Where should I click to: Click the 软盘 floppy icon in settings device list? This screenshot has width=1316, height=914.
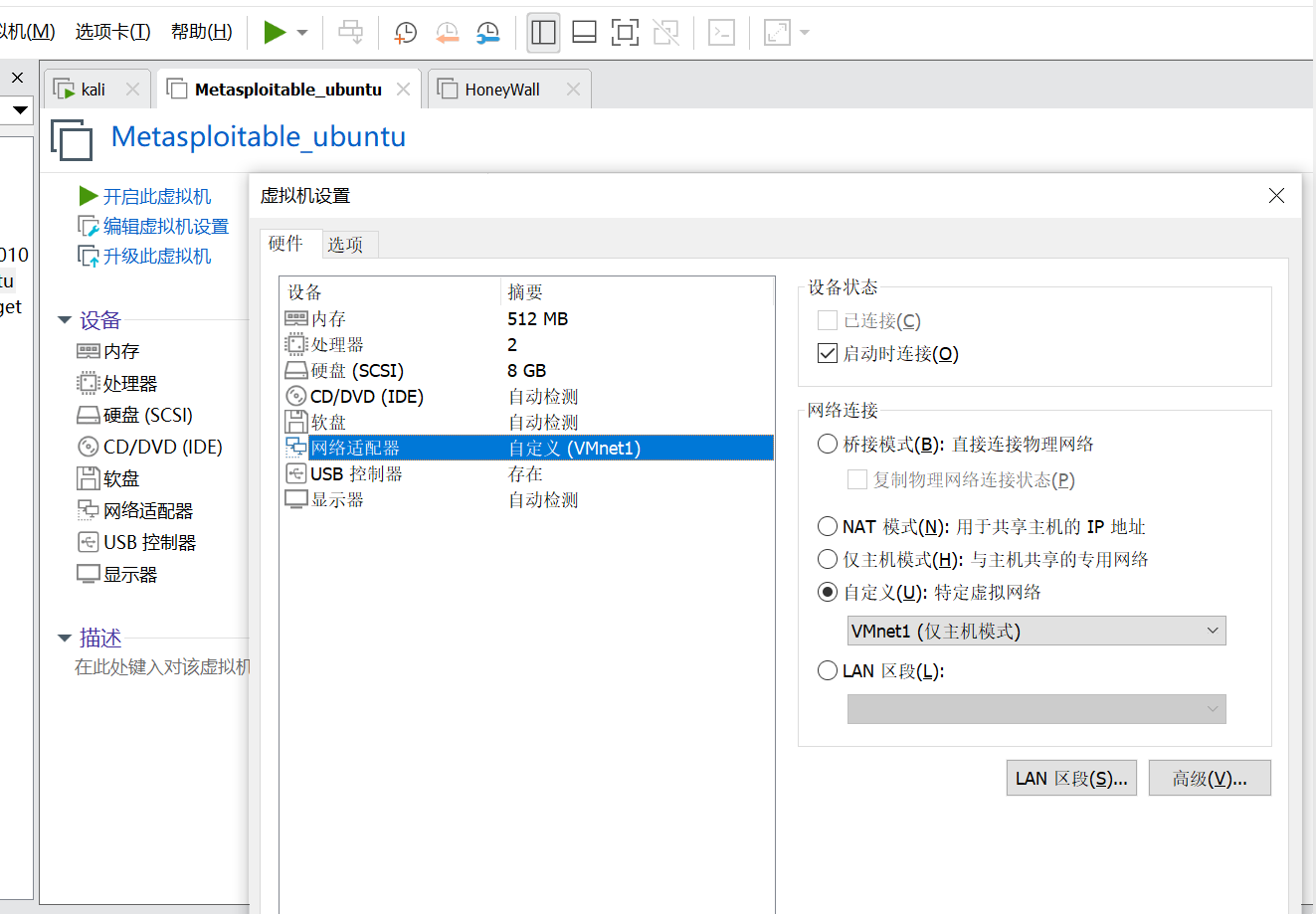click(x=296, y=423)
